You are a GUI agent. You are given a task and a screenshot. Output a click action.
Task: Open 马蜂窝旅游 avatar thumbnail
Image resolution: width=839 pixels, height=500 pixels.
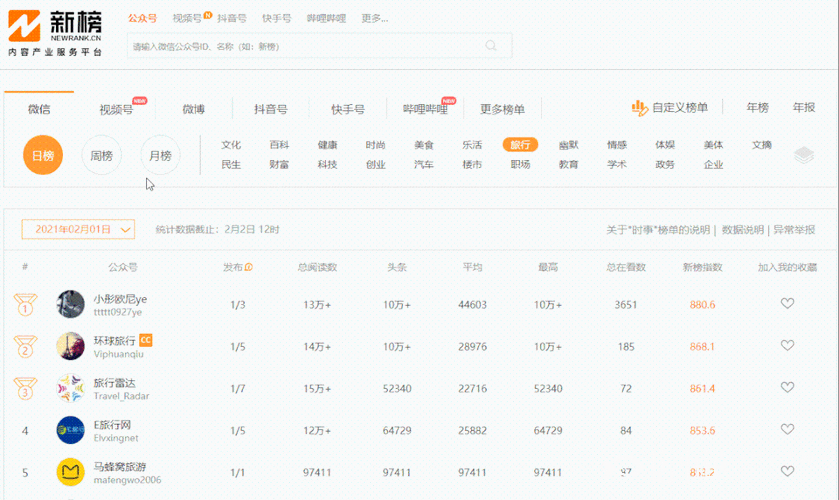[x=71, y=472]
